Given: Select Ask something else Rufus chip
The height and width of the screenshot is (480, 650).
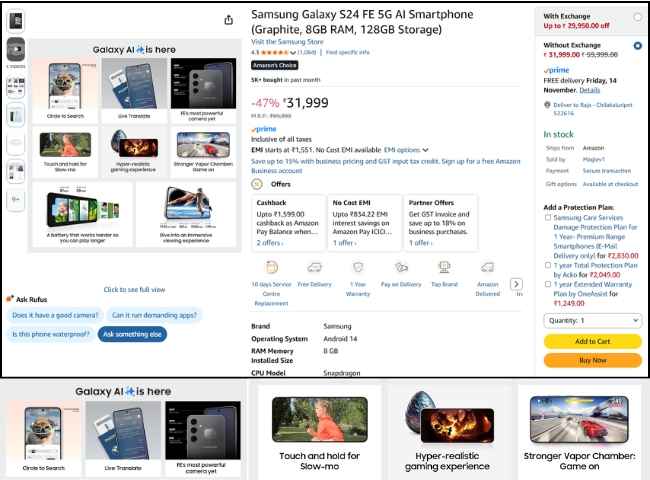Looking at the screenshot, I should (x=132, y=334).
